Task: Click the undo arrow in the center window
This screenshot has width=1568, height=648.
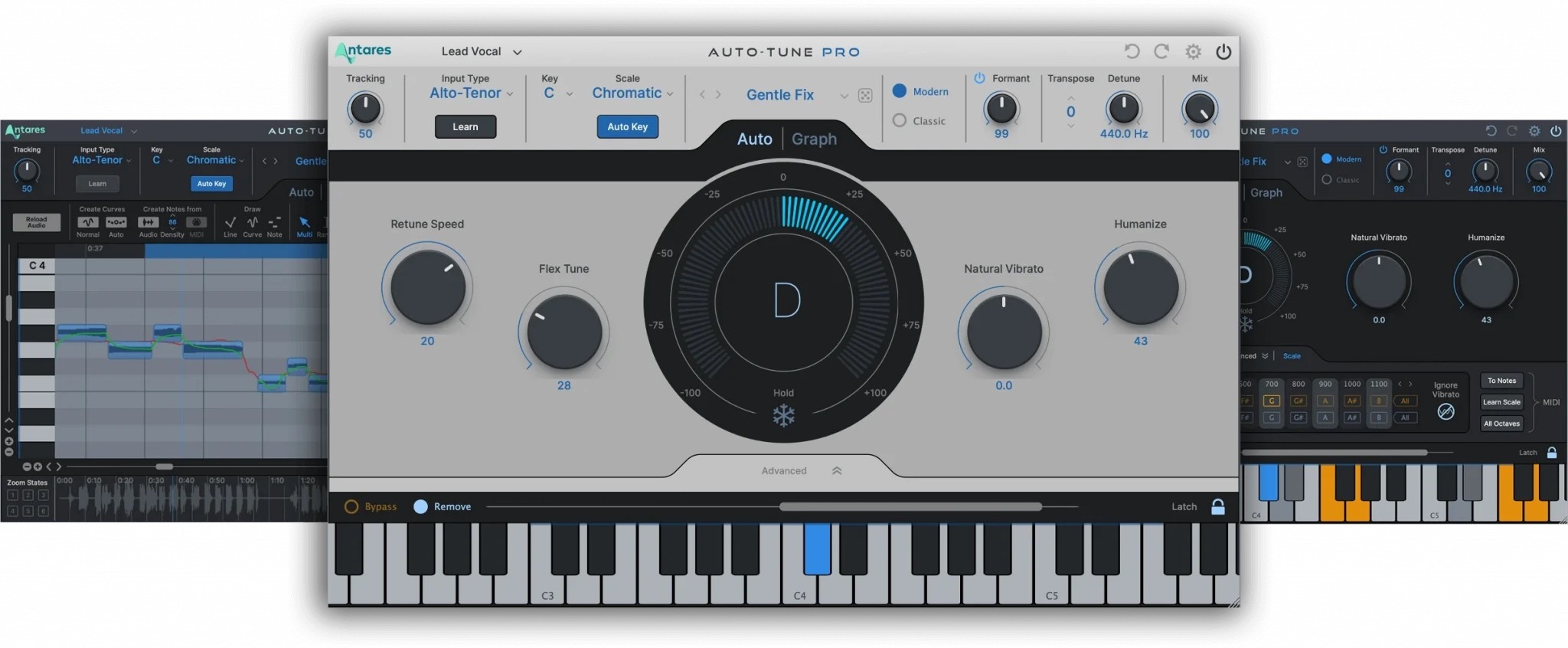Action: pyautogui.click(x=1132, y=51)
